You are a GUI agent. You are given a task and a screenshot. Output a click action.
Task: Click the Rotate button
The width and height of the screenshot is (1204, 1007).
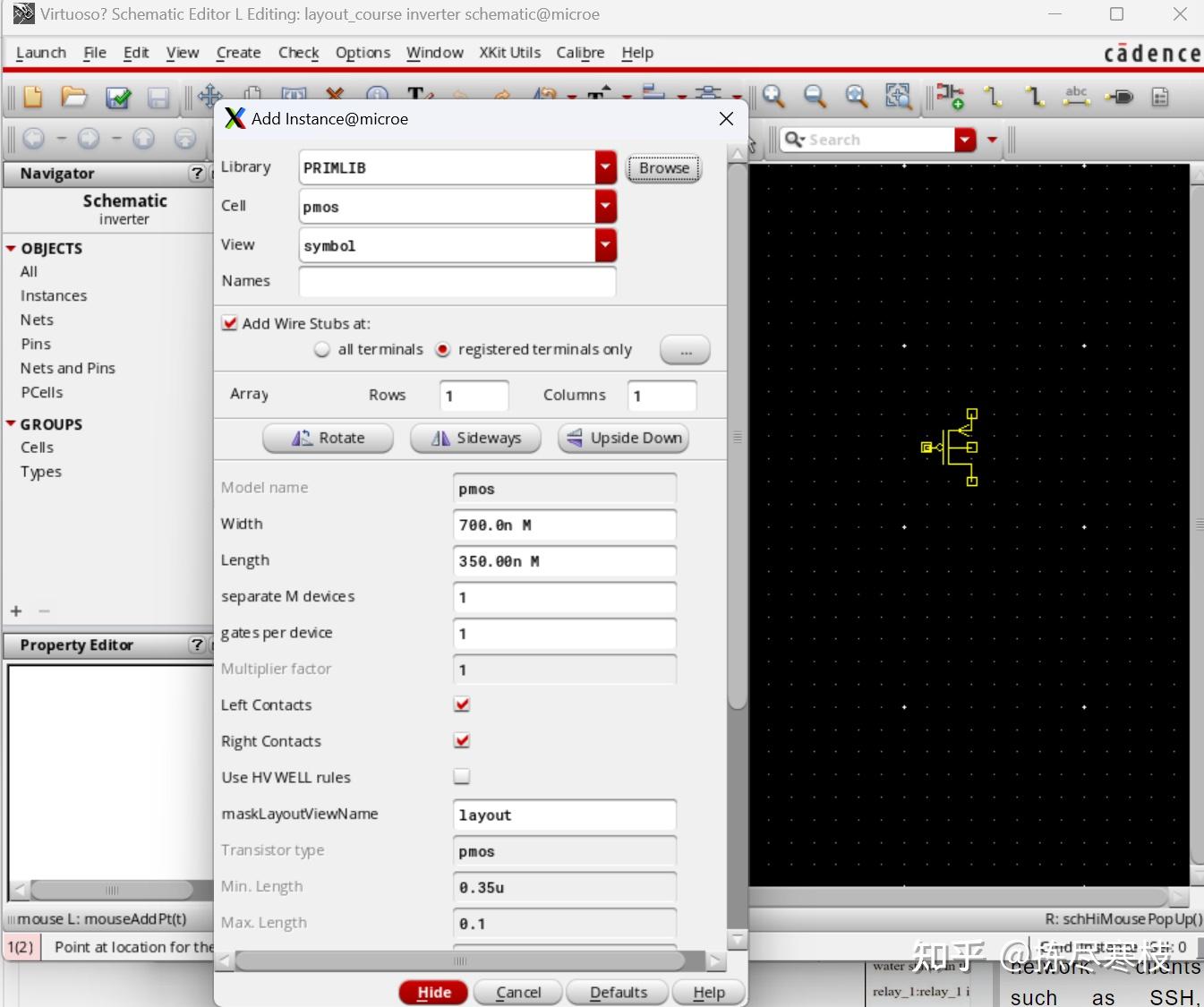click(x=328, y=438)
